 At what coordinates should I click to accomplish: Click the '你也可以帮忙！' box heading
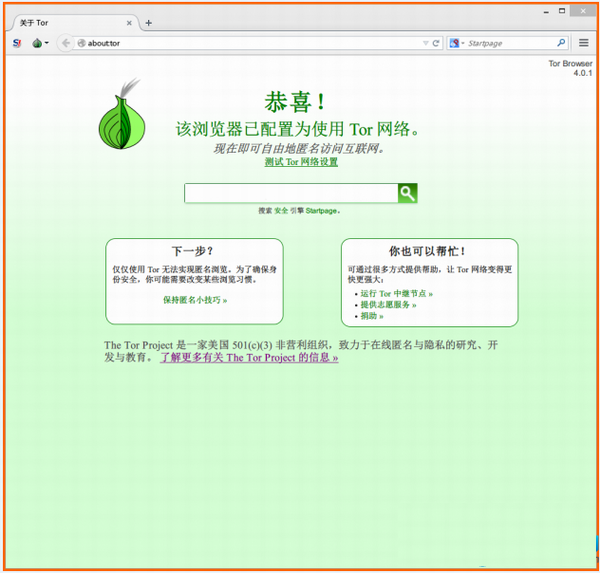click(427, 251)
